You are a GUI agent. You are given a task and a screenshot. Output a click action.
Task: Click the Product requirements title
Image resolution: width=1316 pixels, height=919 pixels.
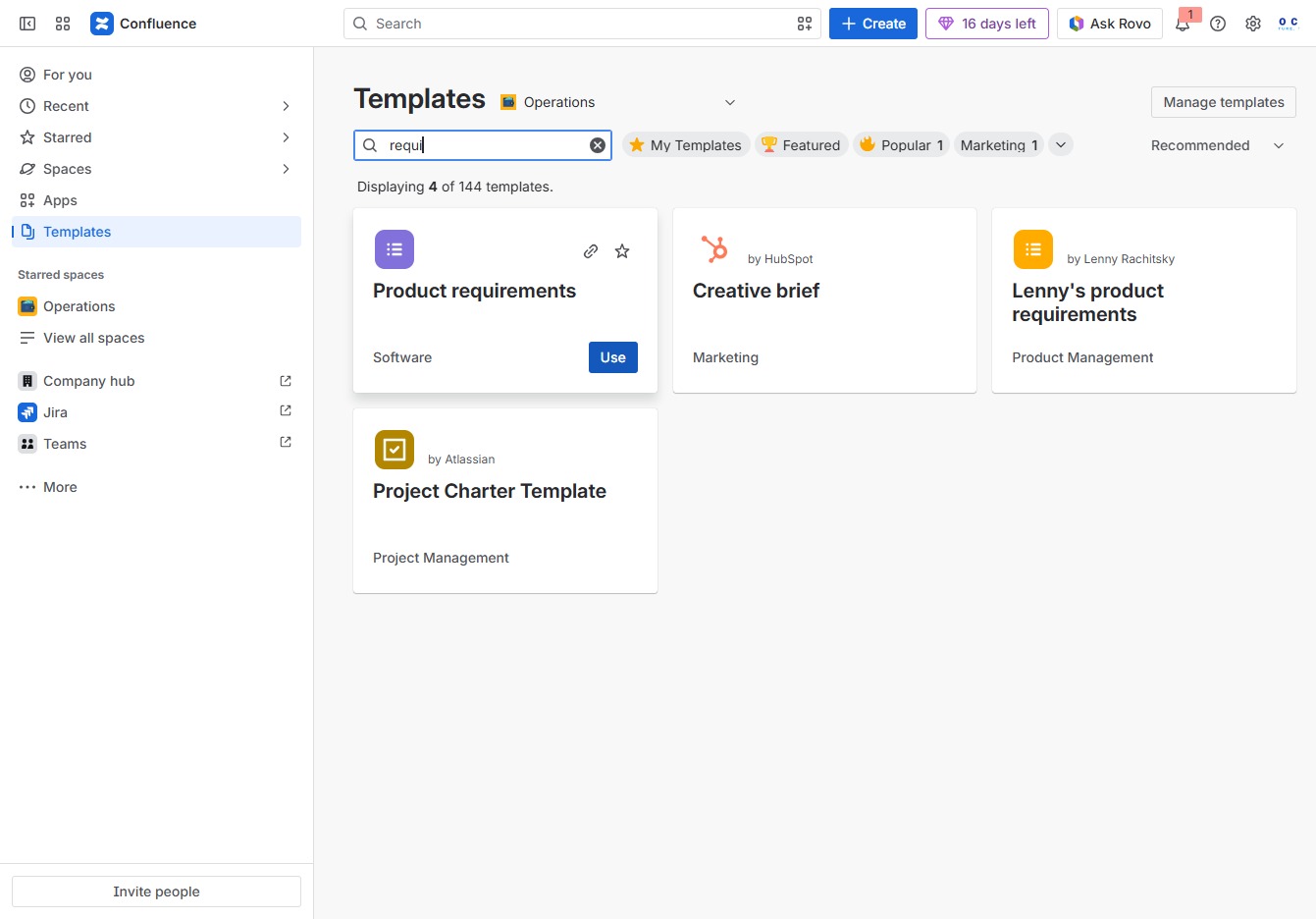point(474,291)
